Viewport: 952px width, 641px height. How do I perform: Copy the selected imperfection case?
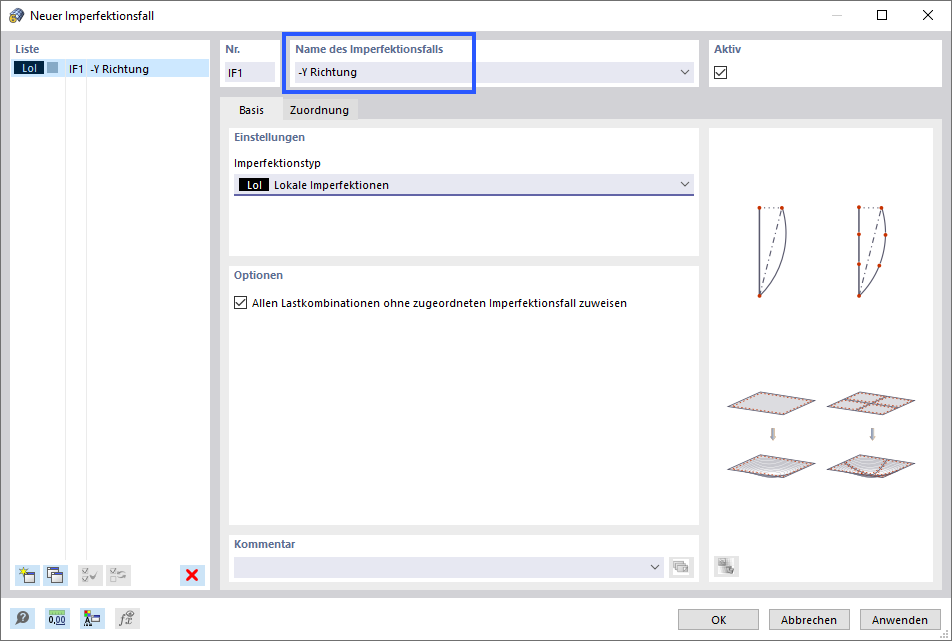(56, 575)
